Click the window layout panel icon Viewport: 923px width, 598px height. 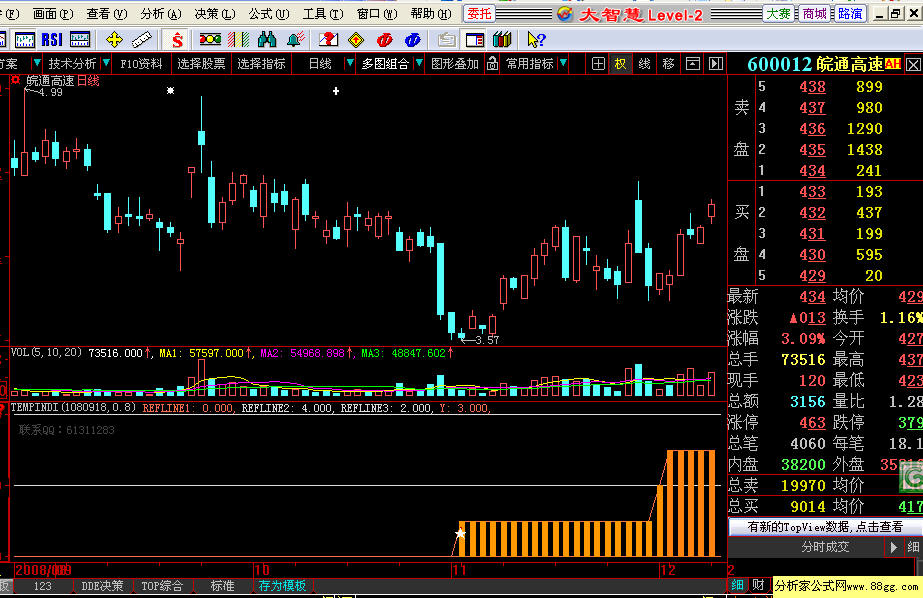(x=474, y=39)
